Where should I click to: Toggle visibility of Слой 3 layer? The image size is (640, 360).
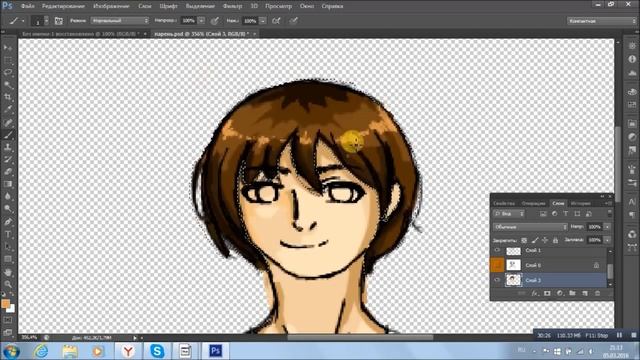click(x=497, y=280)
